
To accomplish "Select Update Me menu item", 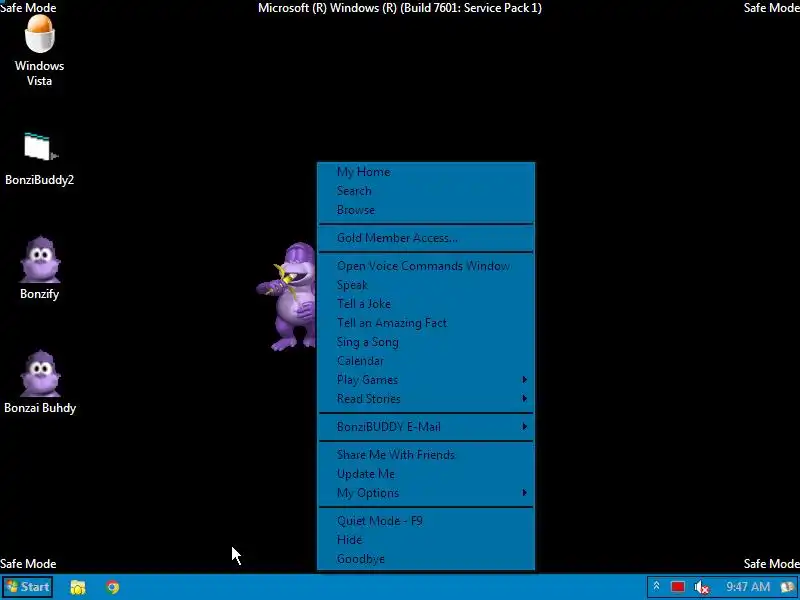I will tap(426, 474).
